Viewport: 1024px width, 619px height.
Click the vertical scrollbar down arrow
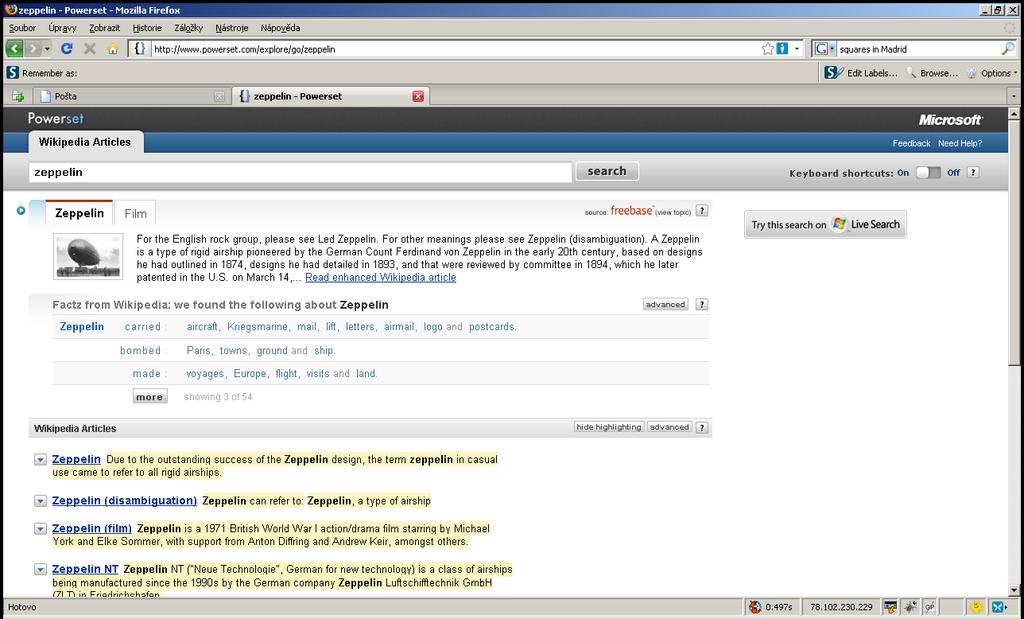(1014, 590)
